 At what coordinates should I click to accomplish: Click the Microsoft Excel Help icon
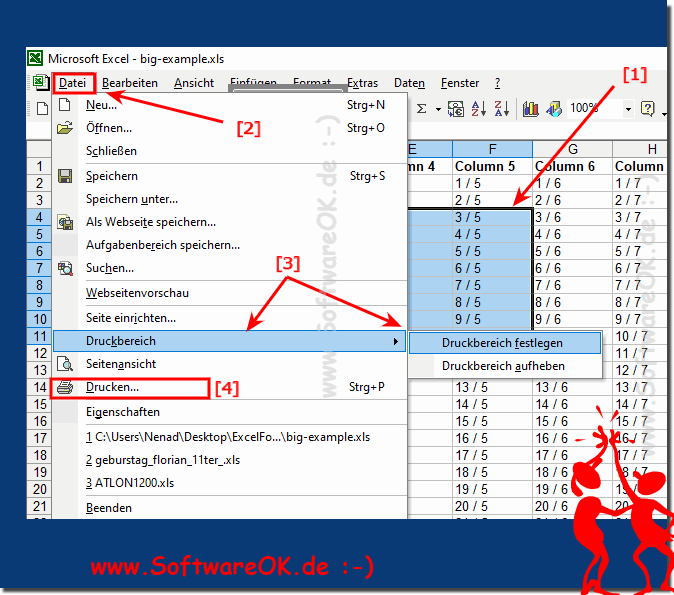click(x=647, y=109)
